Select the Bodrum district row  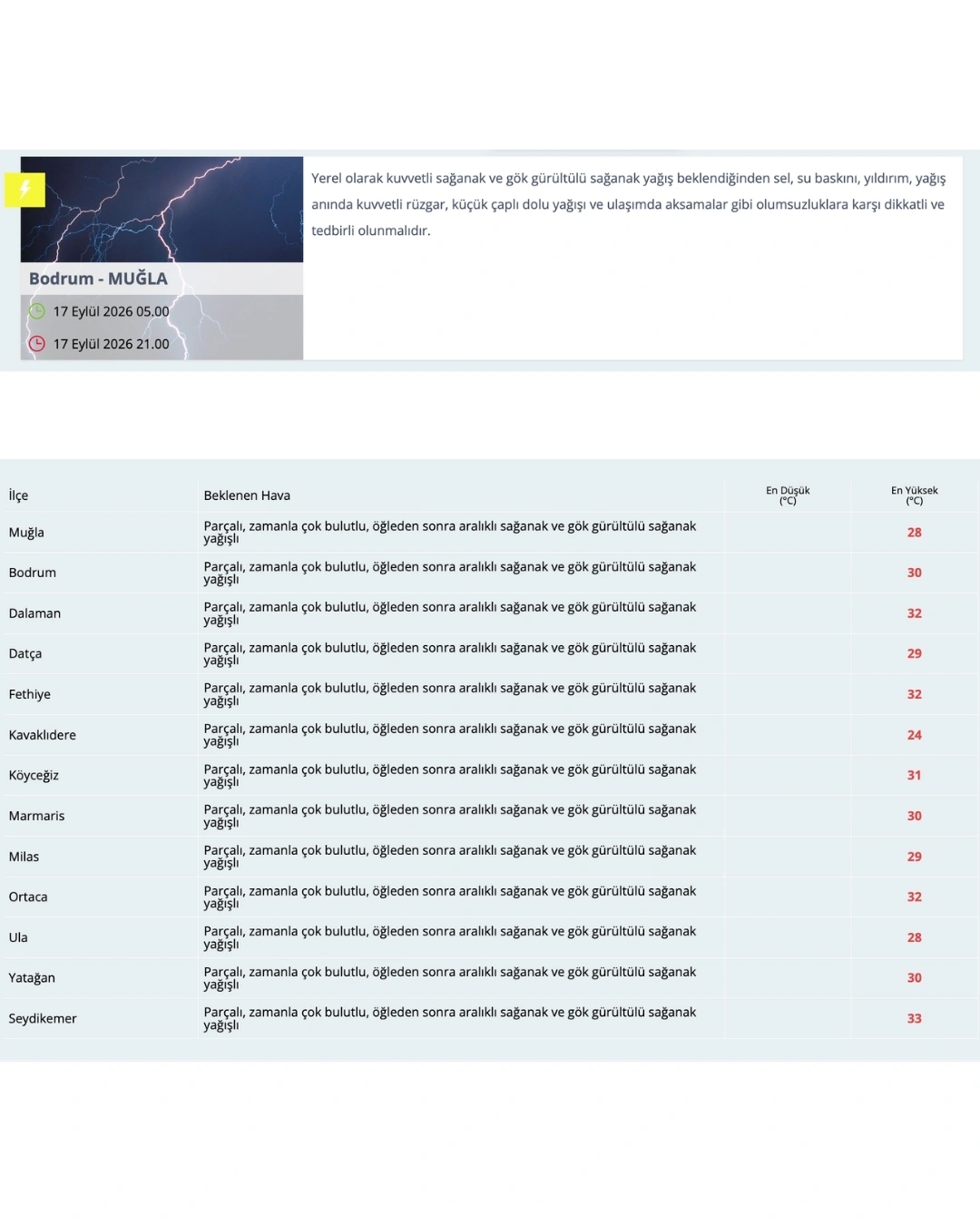click(490, 573)
